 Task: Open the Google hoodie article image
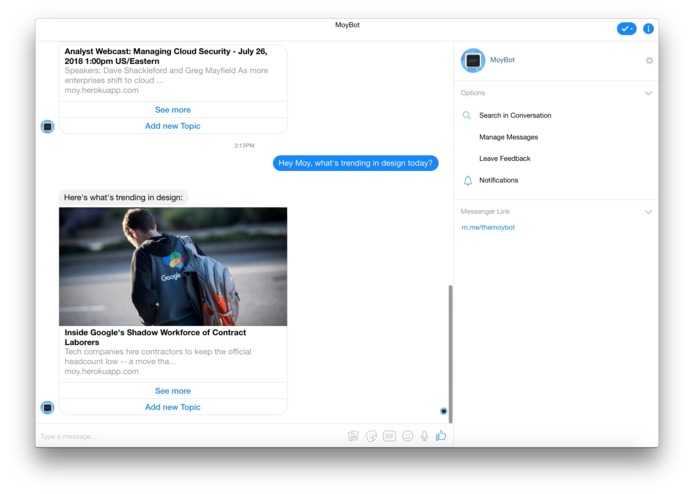173,266
